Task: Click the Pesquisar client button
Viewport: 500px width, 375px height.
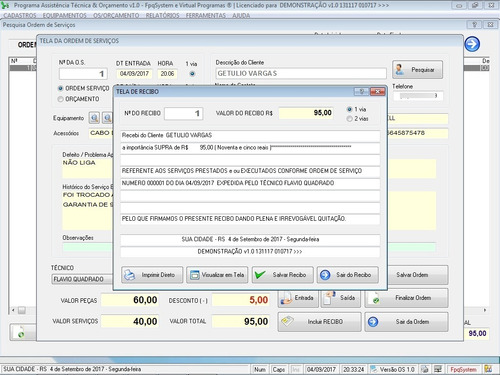Action: 418,70
